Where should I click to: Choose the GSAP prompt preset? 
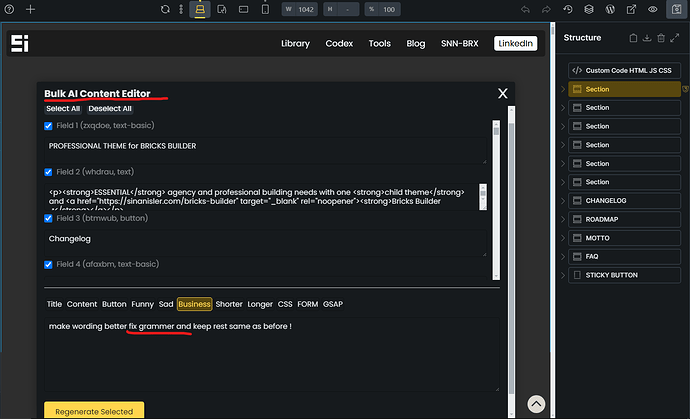pyautogui.click(x=333, y=304)
